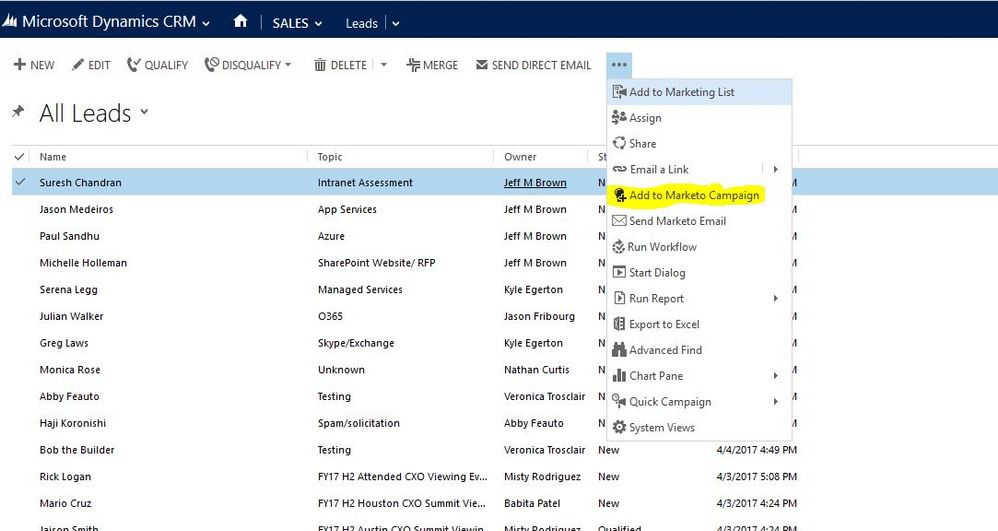Click the Leads breadcrumb label
The image size is (998, 531).
362,24
